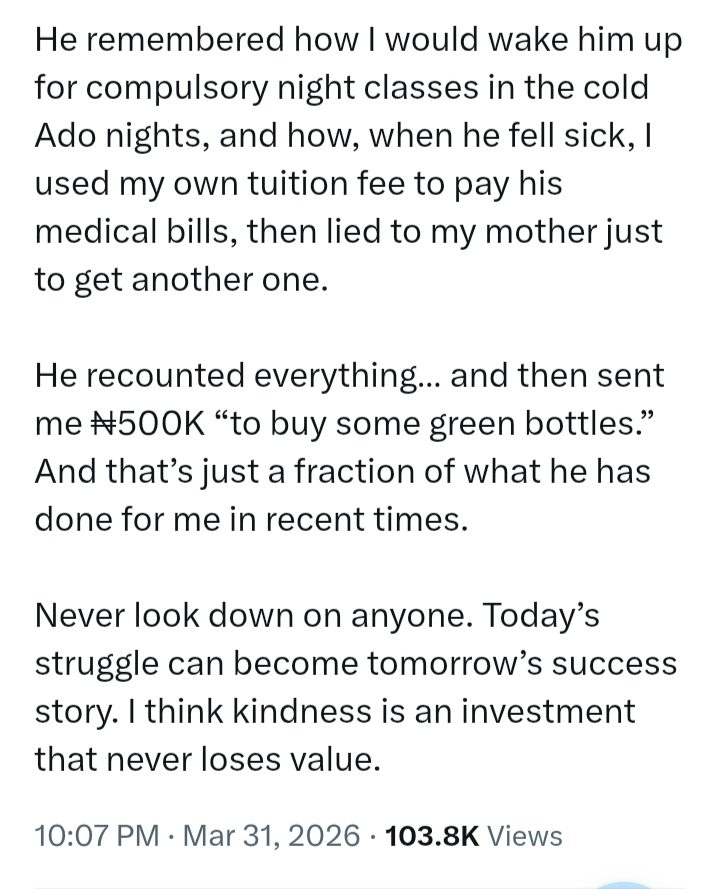
Task: Tap the 103.8K view count
Action: coord(432,835)
